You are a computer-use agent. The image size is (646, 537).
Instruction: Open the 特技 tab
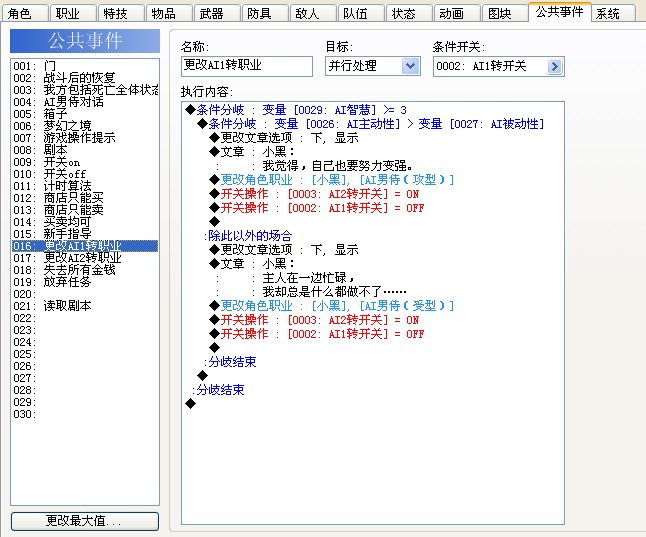[121, 13]
